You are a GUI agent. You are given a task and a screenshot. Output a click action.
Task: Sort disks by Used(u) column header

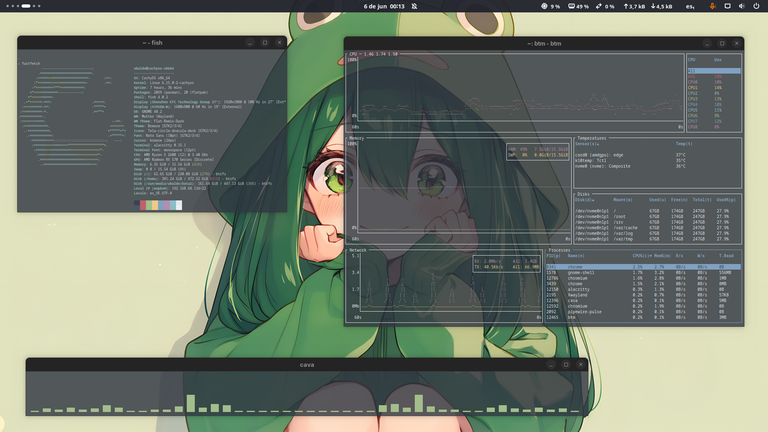coord(657,200)
